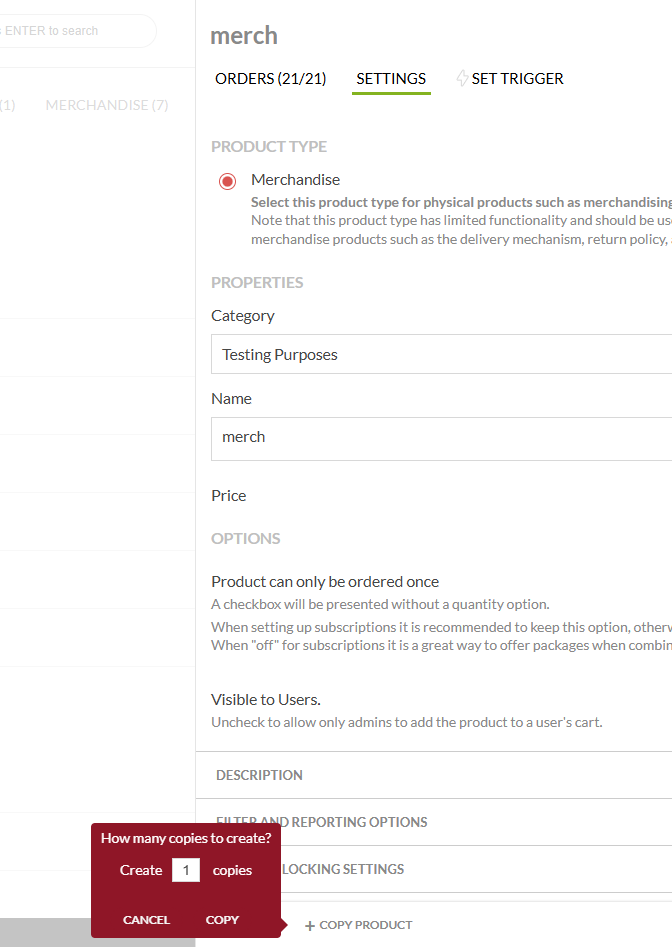Click the Copy Product link
Image resolution: width=672 pixels, height=947 pixels.
pyautogui.click(x=365, y=925)
